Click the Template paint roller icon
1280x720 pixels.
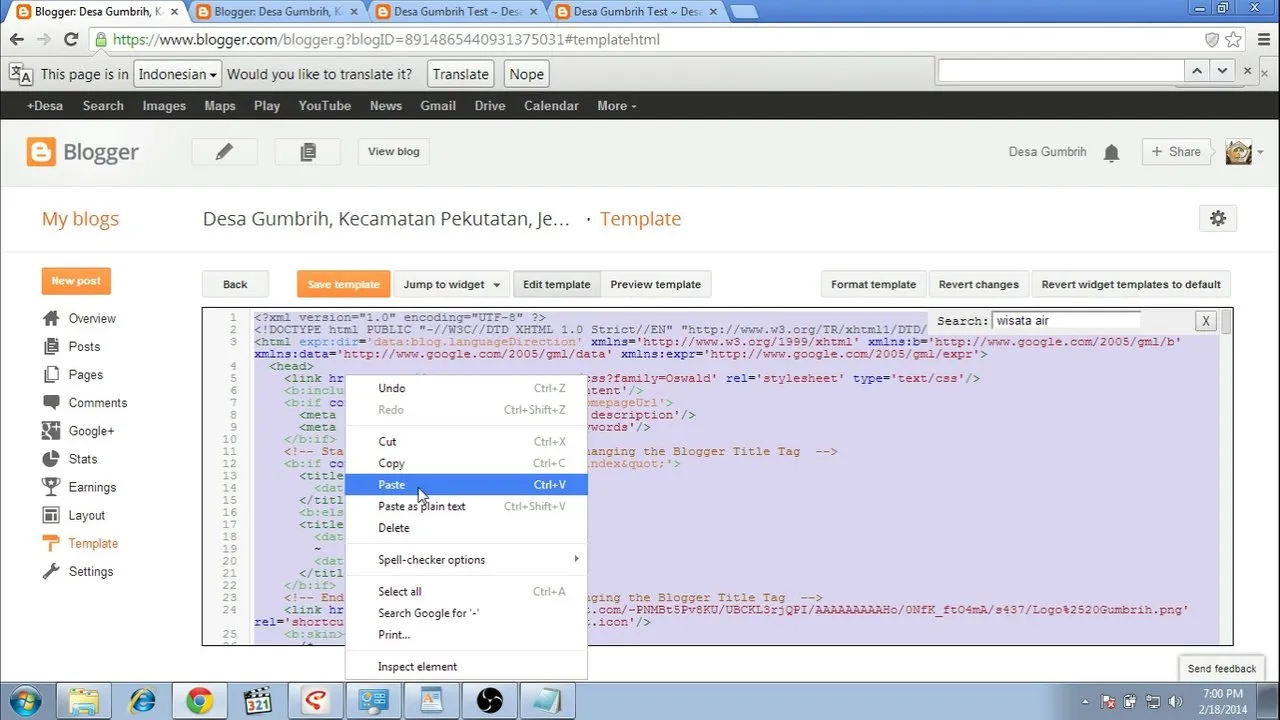click(51, 543)
